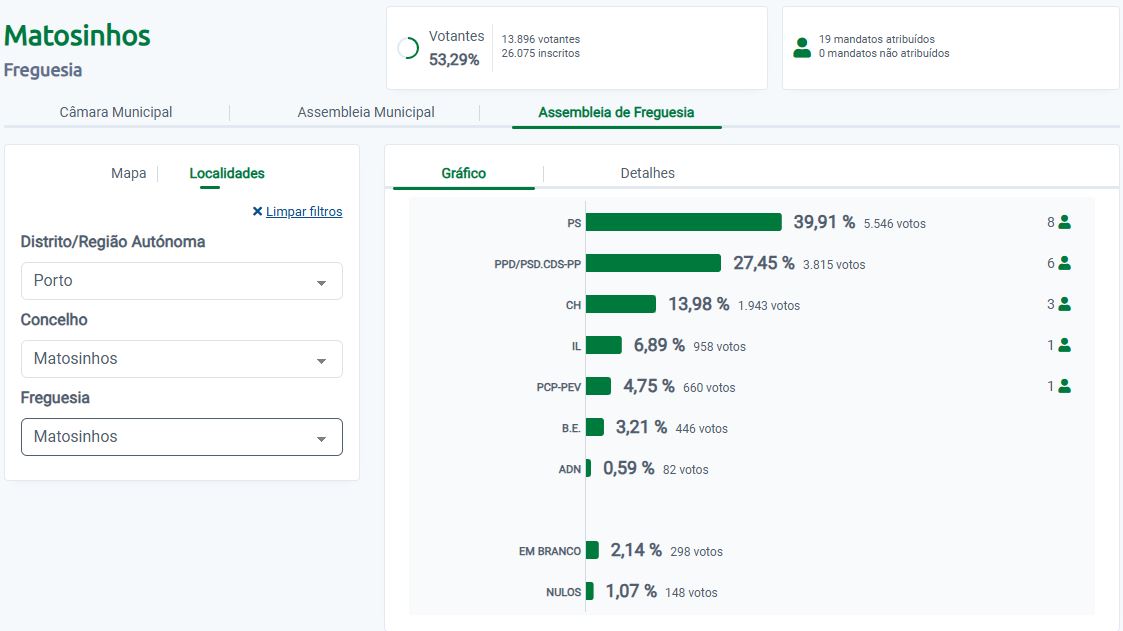Click the CH mandates person icon
Viewport: 1123px width, 631px height.
click(1064, 304)
